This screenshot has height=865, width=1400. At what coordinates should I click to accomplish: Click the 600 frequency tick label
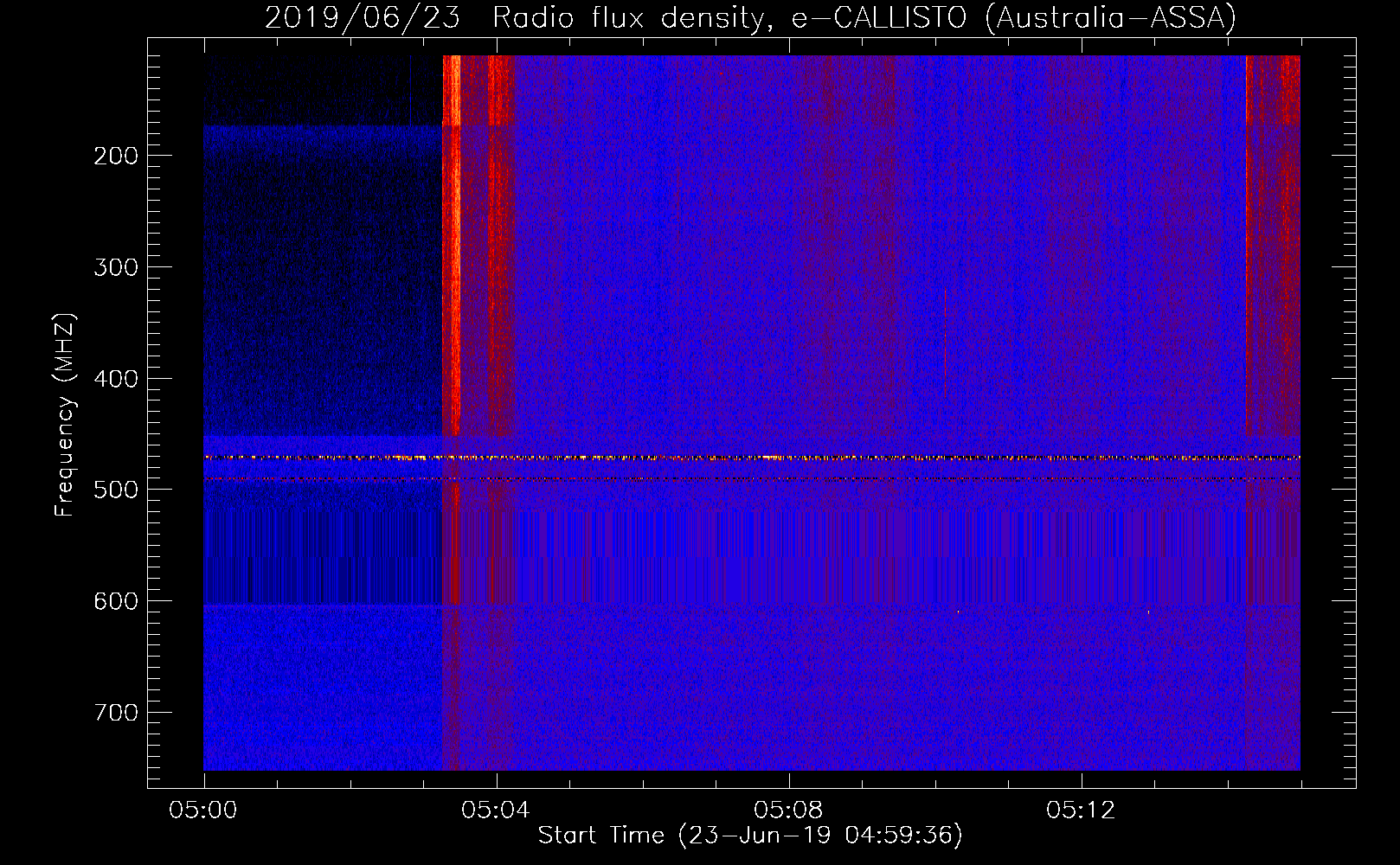coord(116,601)
